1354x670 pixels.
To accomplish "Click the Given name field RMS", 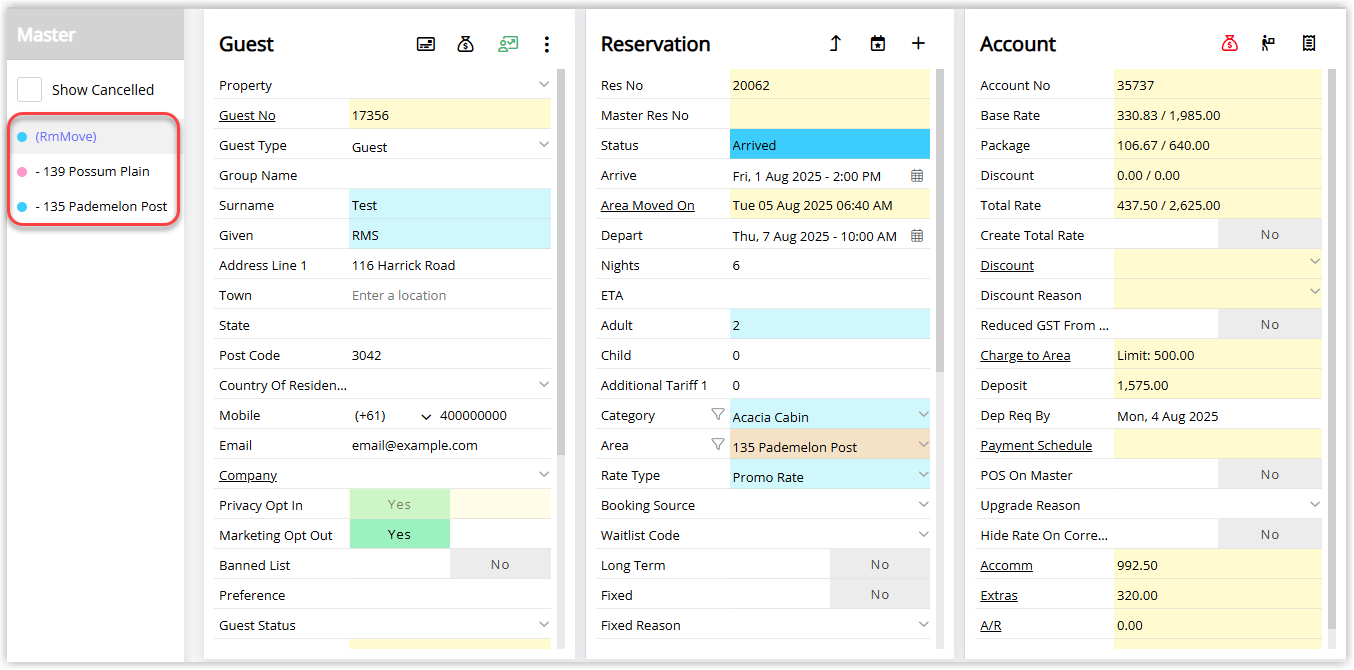I will pyautogui.click(x=450, y=235).
